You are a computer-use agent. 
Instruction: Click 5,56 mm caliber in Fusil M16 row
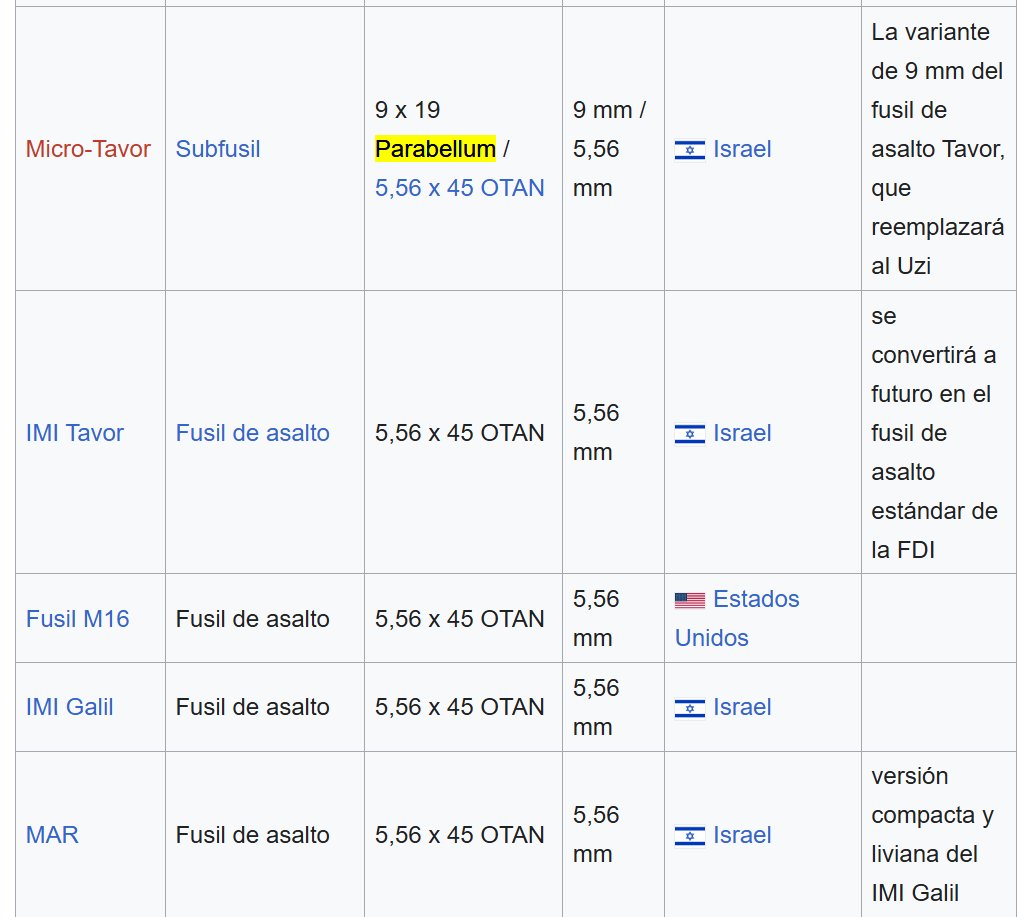(x=596, y=619)
